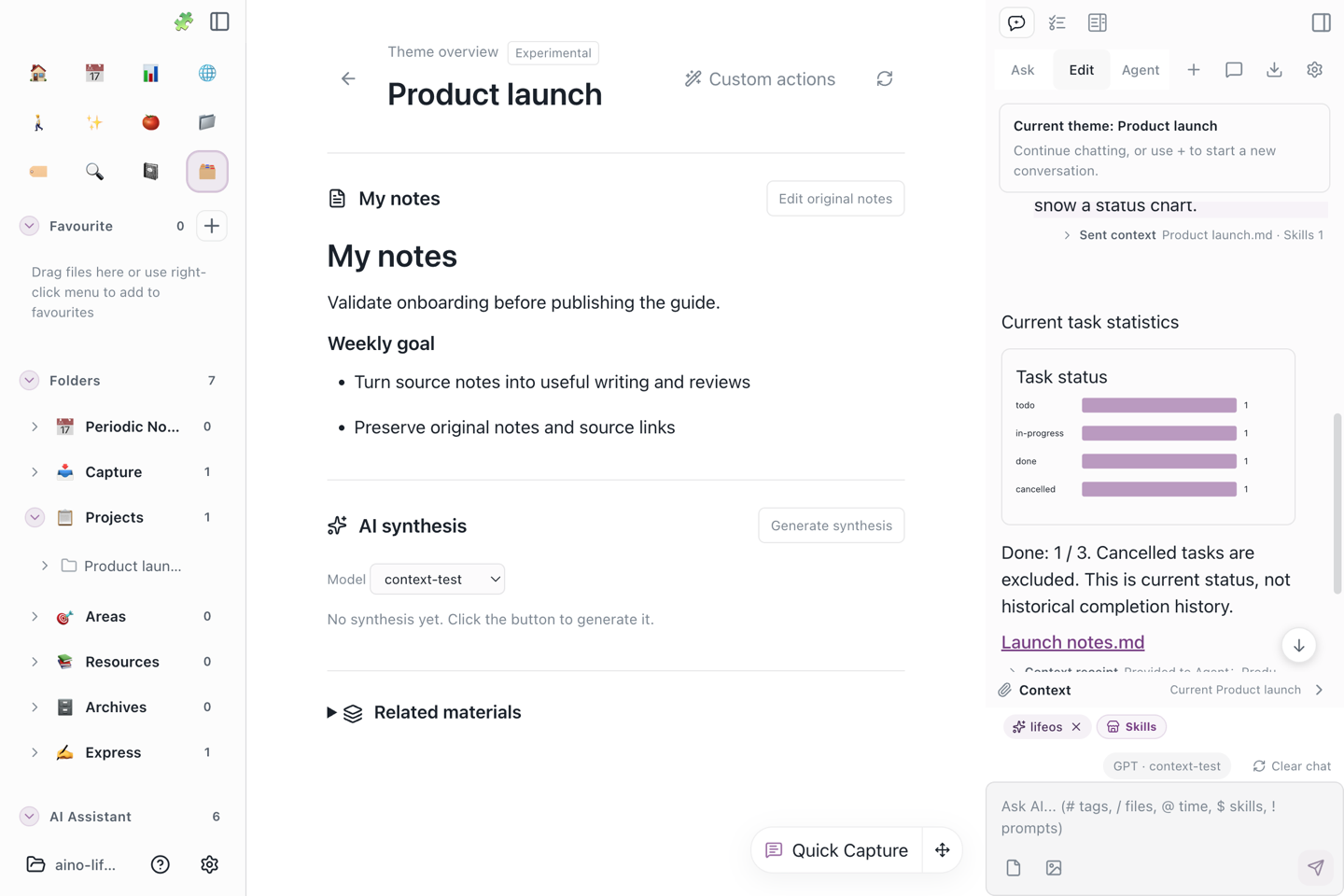Viewport: 1344px width, 896px height.
Task: Toggle the Skills chip
Action: click(x=1131, y=727)
